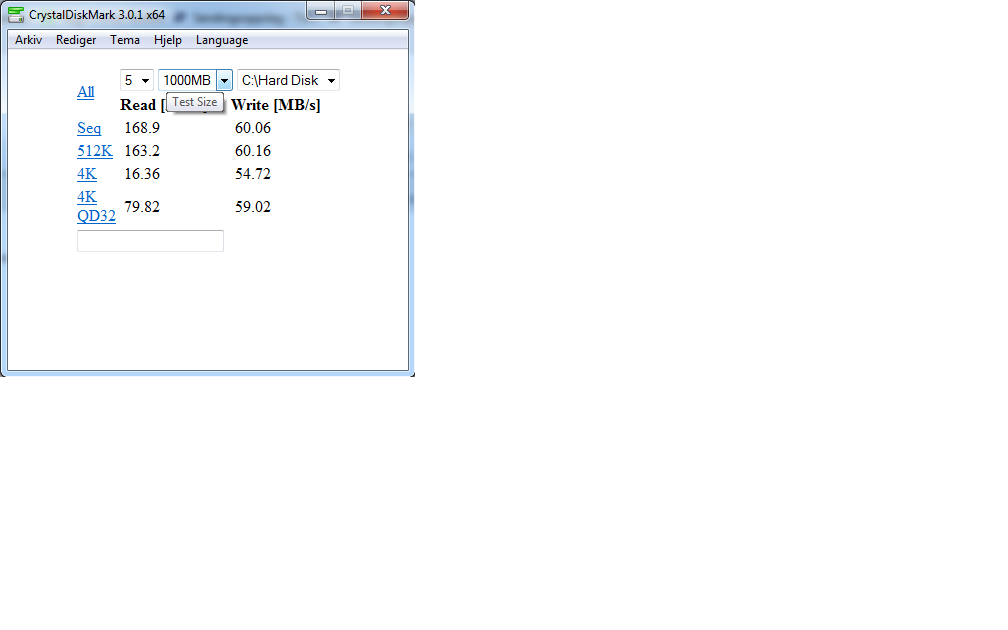Open the Rediger menu
The height and width of the screenshot is (630, 1008).
[76, 40]
